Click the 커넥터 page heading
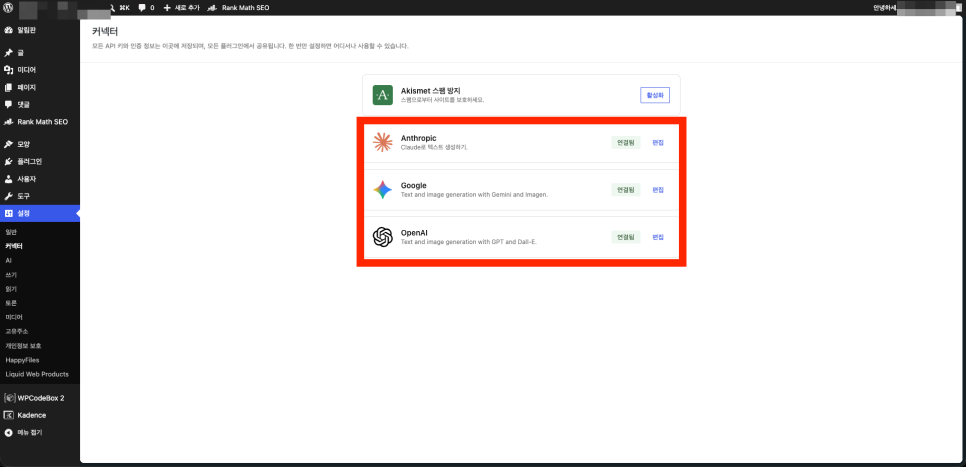 105,31
